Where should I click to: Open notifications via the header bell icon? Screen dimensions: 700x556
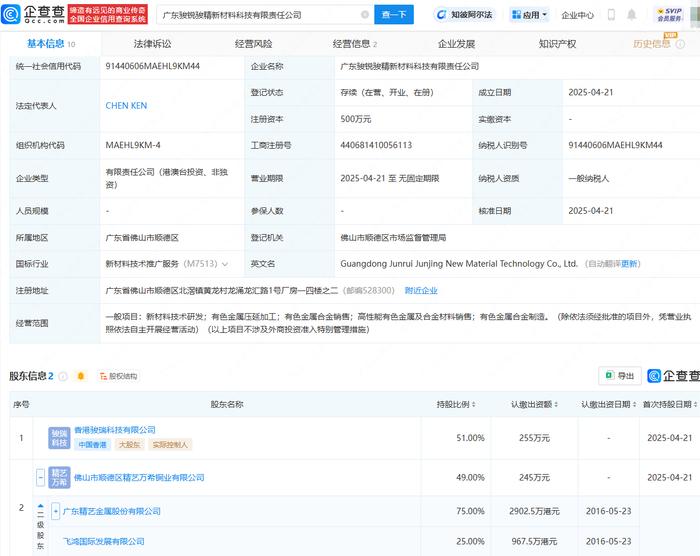[x=631, y=15]
